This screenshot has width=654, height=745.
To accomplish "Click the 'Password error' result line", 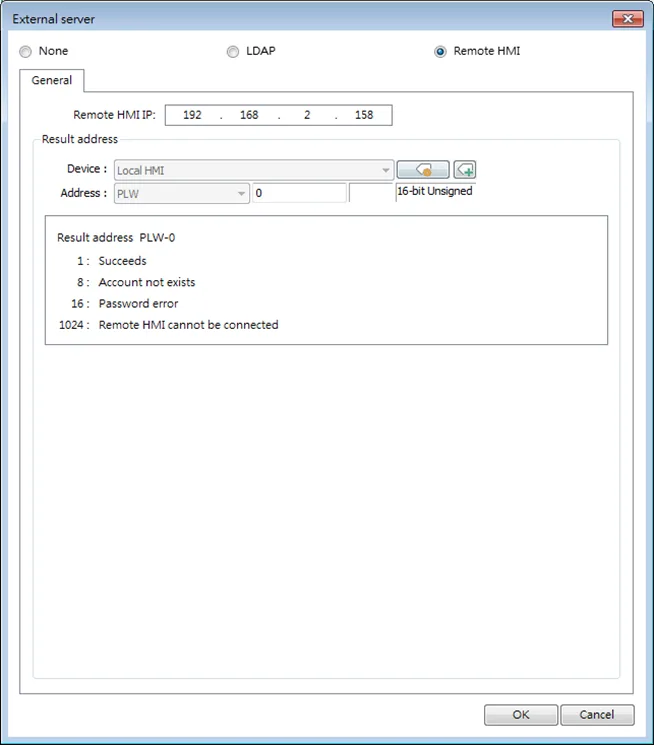I will pos(125,304).
